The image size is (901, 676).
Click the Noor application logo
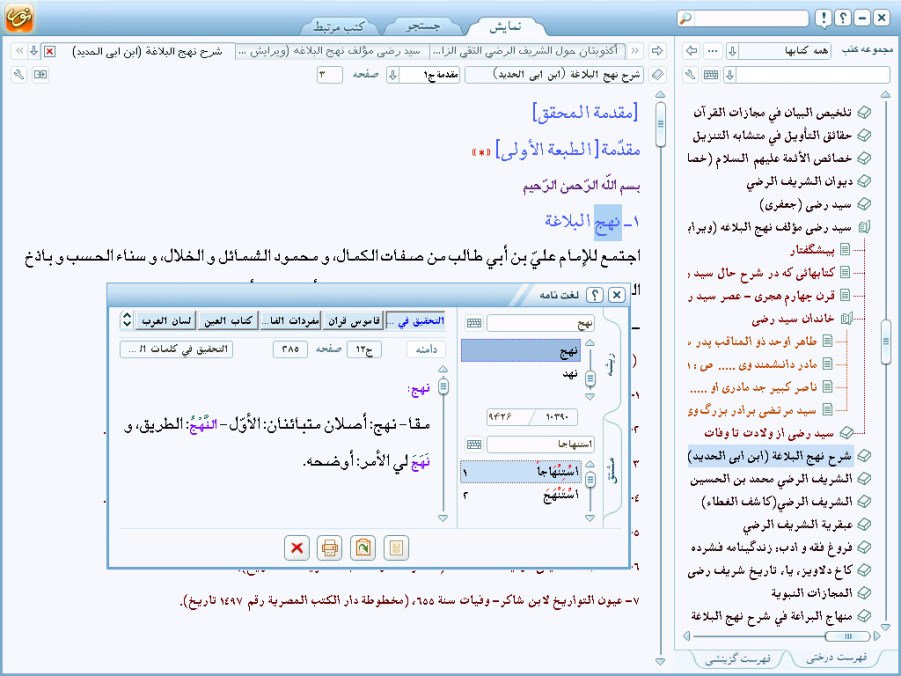(19, 17)
